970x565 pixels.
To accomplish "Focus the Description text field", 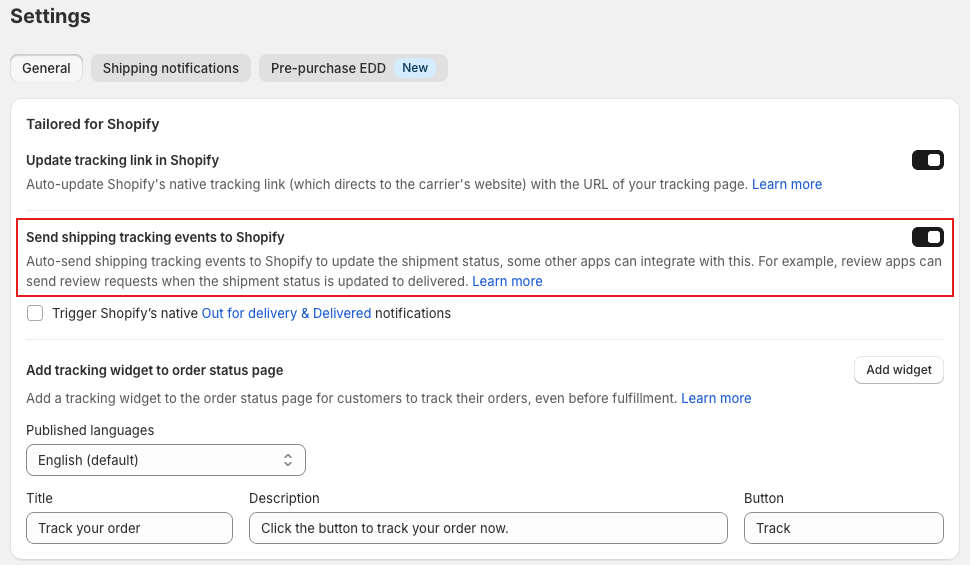I will tap(488, 528).
